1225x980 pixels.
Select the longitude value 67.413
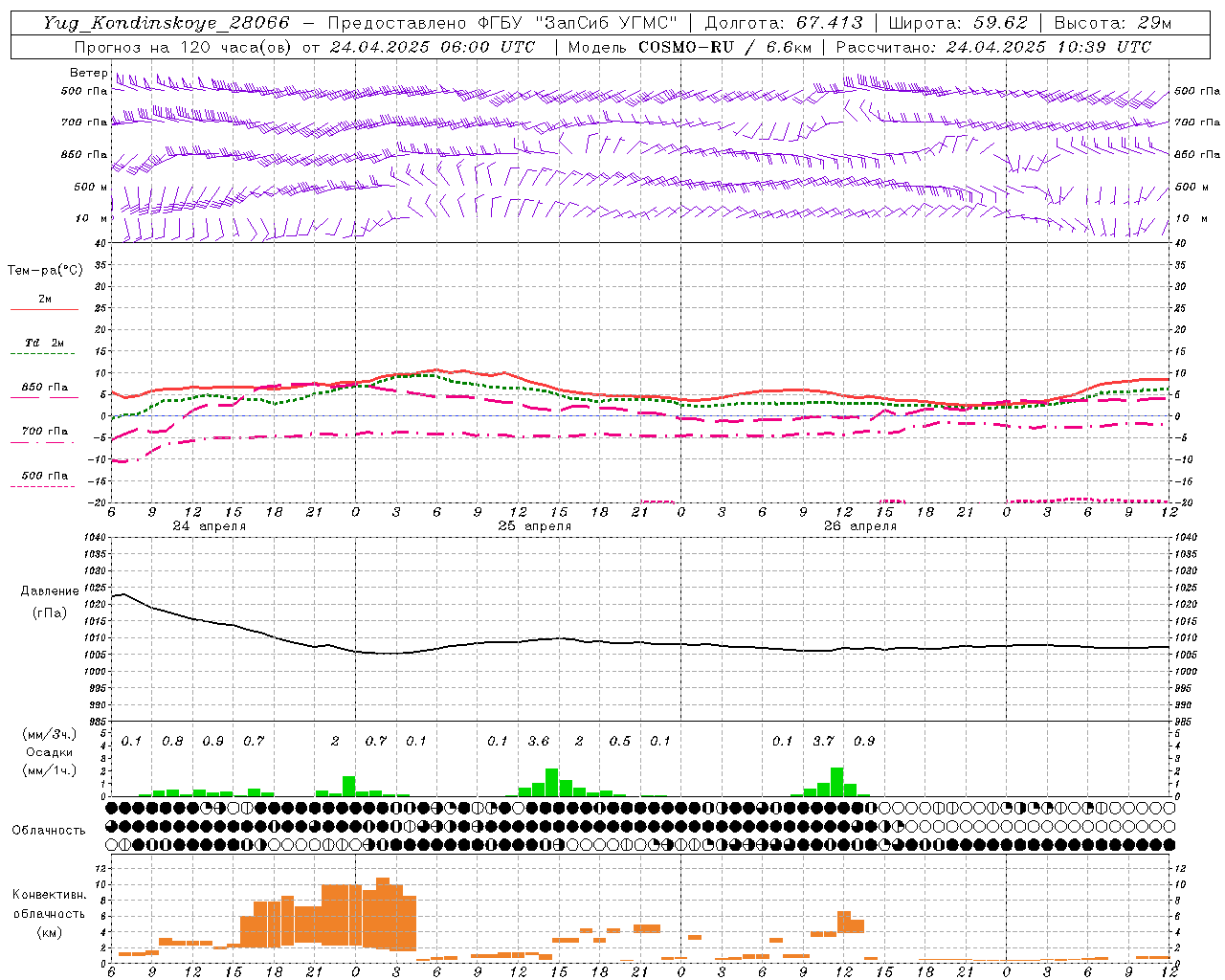pyautogui.click(x=830, y=23)
